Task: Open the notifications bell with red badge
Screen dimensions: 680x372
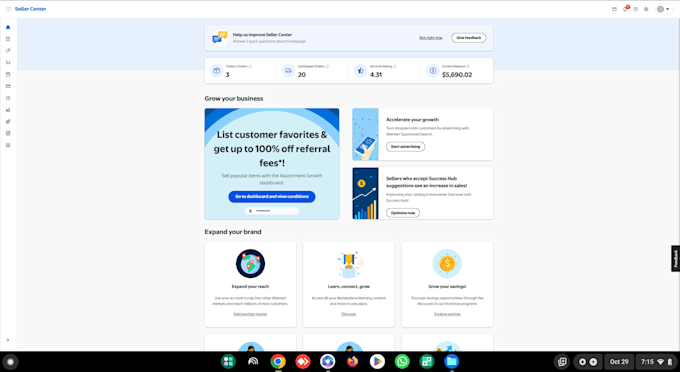Action: click(x=625, y=9)
